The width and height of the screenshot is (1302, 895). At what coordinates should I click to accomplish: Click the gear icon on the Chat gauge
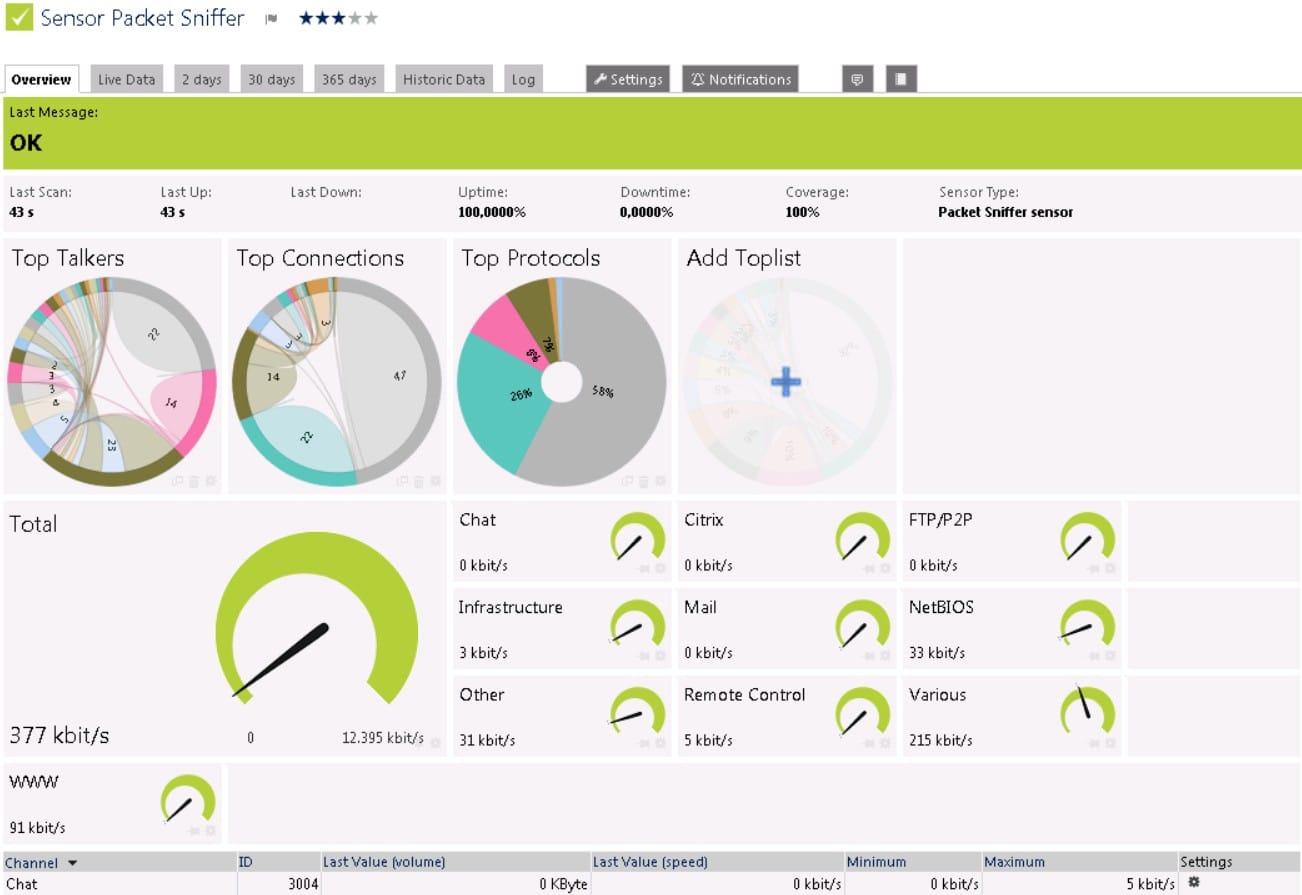660,568
